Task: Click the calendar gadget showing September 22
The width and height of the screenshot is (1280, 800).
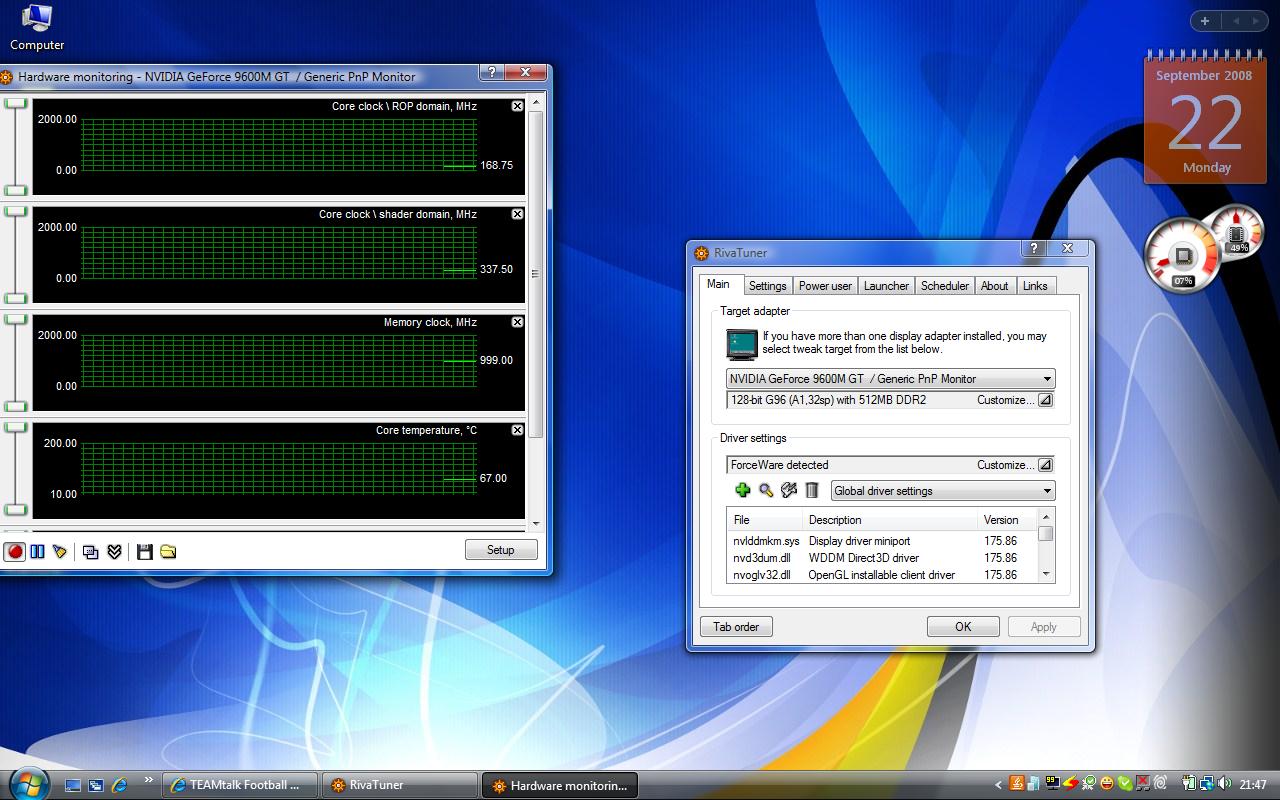Action: pos(1204,118)
